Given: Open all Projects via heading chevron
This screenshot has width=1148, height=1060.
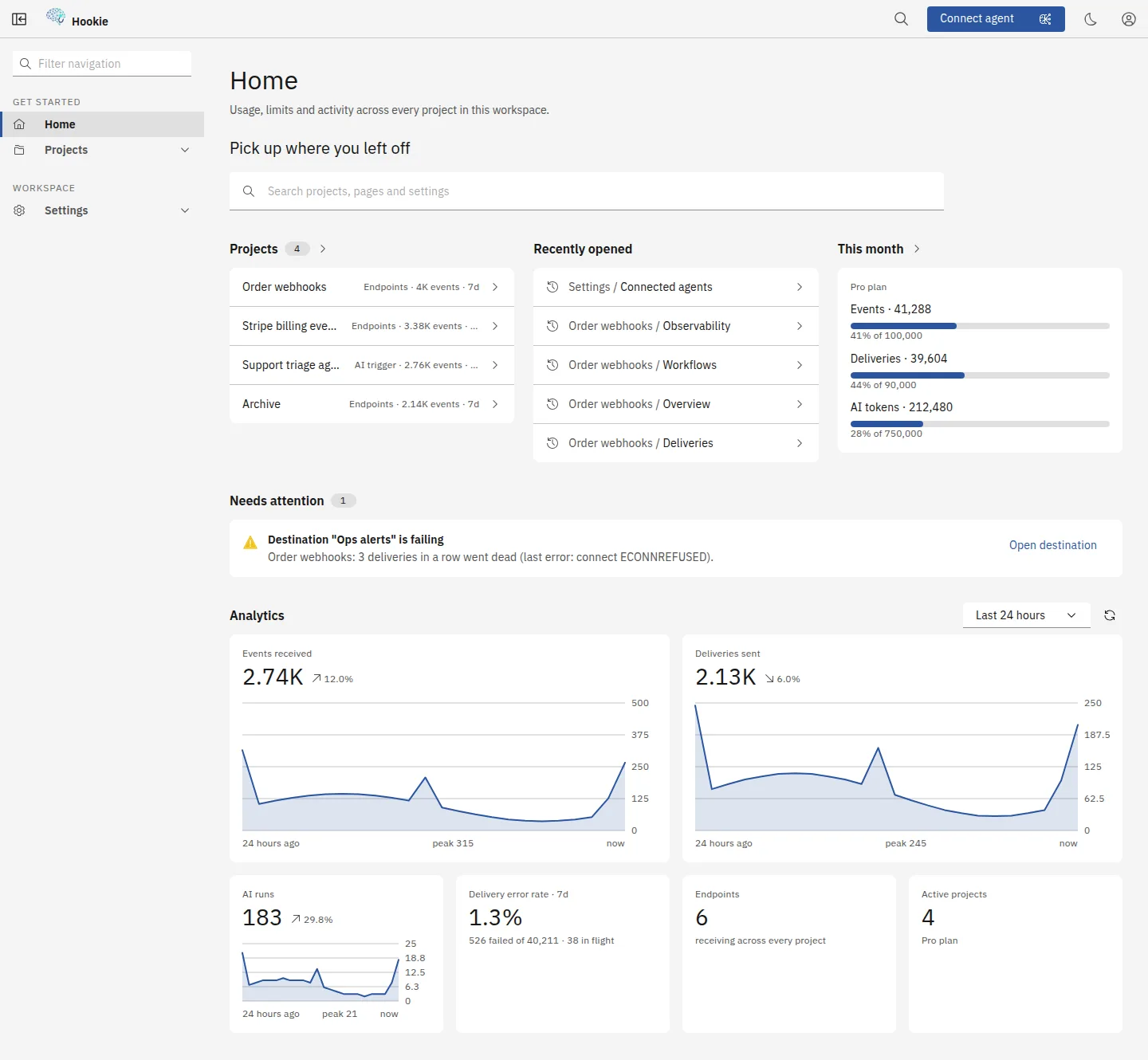Looking at the screenshot, I should click(x=323, y=249).
